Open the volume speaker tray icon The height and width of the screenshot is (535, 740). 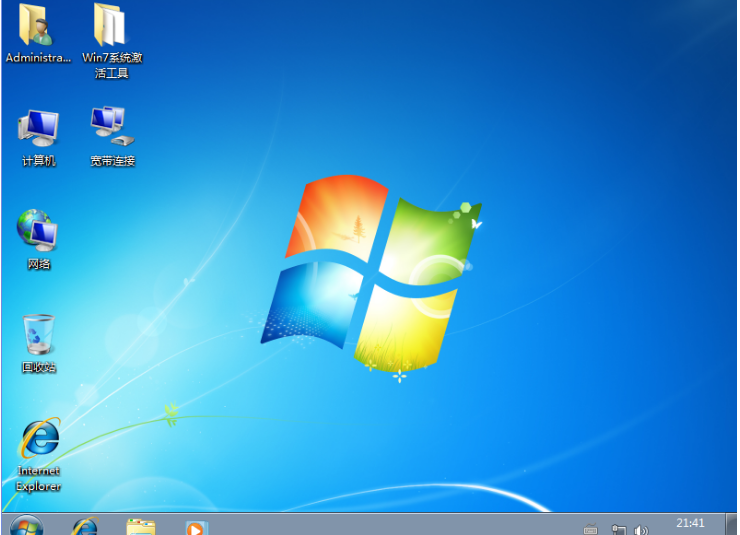point(641,530)
